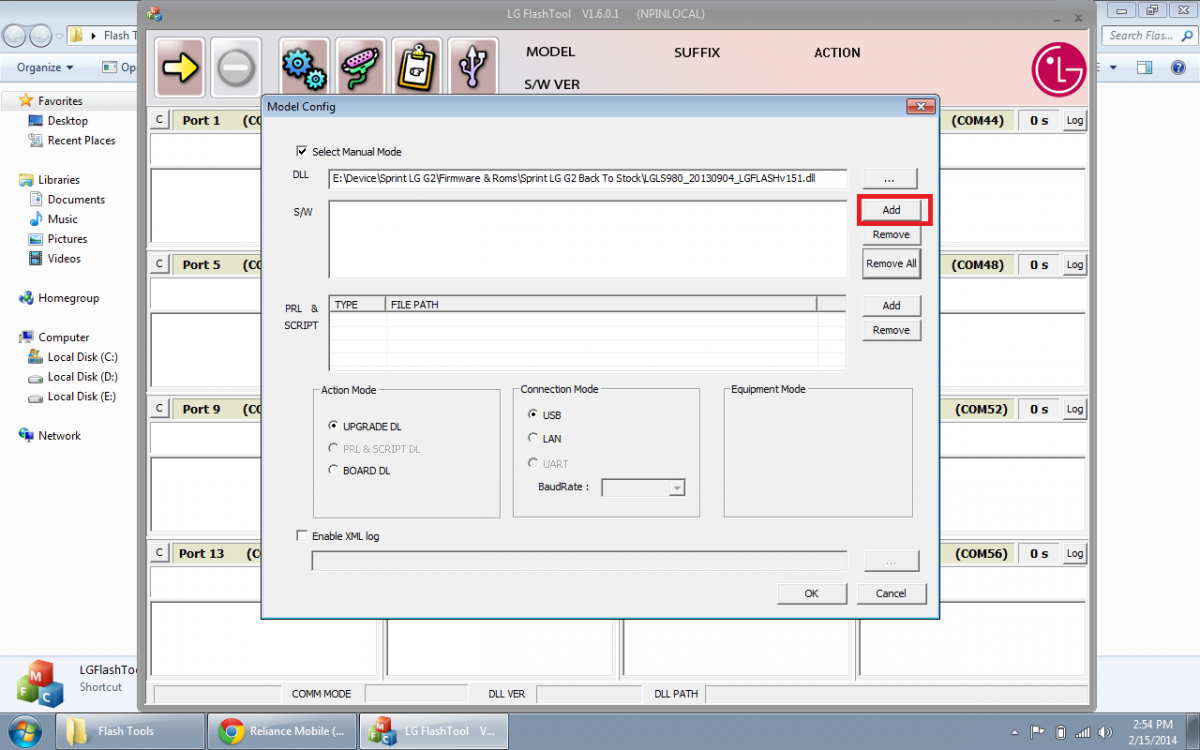1200x750 pixels.
Task: Uncheck Select Manual Mode checkbox
Action: (x=302, y=152)
